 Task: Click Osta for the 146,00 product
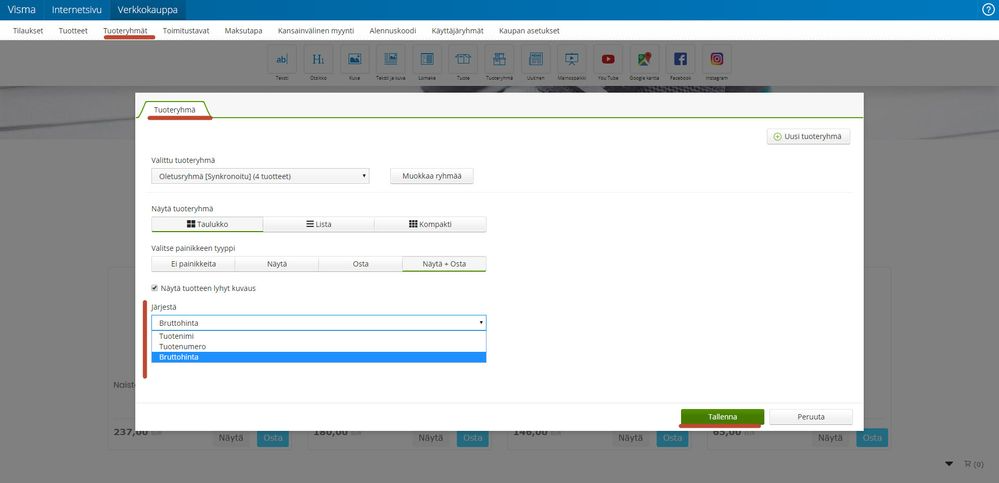tap(672, 438)
